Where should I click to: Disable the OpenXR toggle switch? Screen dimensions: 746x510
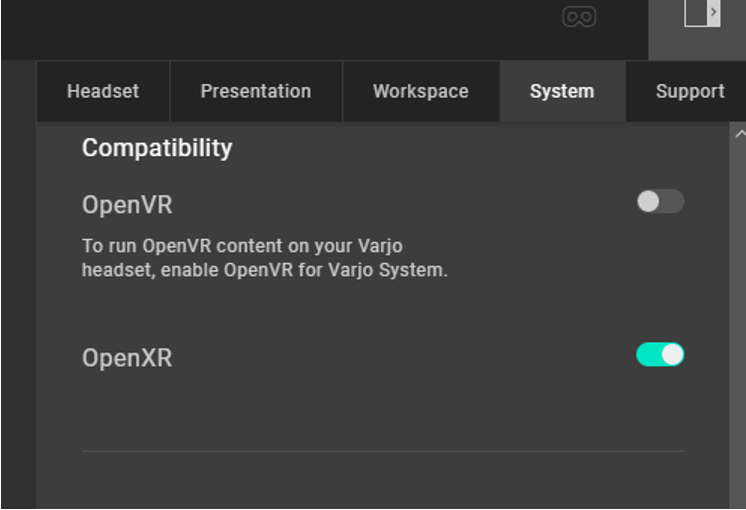click(x=660, y=354)
